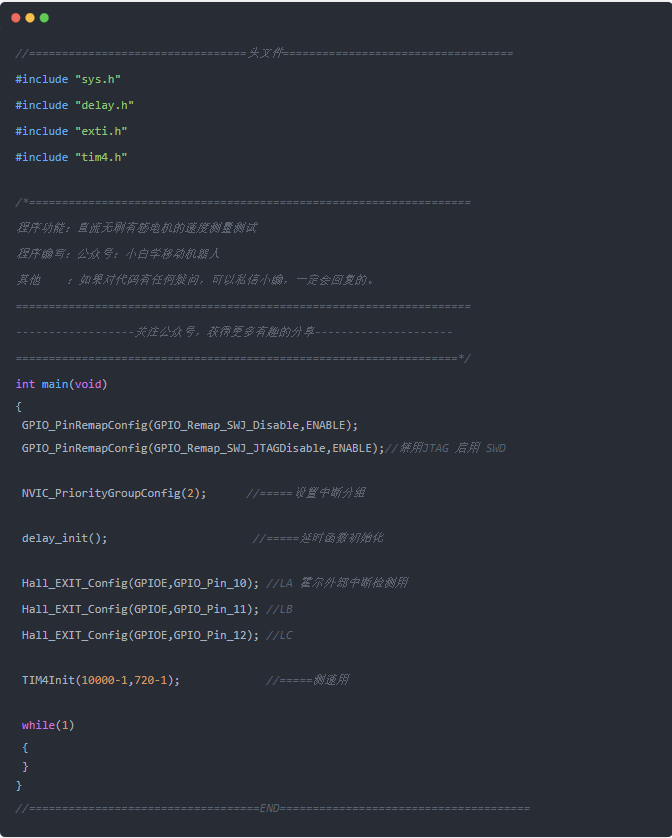Click the JTAG / SWD comment
Image resolution: width=672 pixels, height=838 pixels.
[x=445, y=448]
